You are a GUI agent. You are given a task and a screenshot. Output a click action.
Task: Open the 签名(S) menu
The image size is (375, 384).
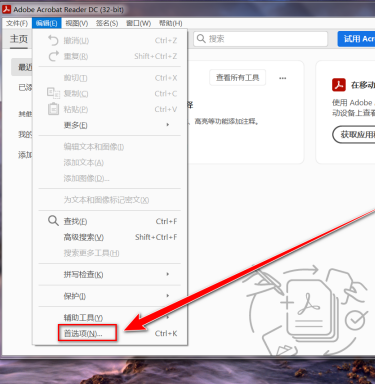pyautogui.click(x=107, y=23)
